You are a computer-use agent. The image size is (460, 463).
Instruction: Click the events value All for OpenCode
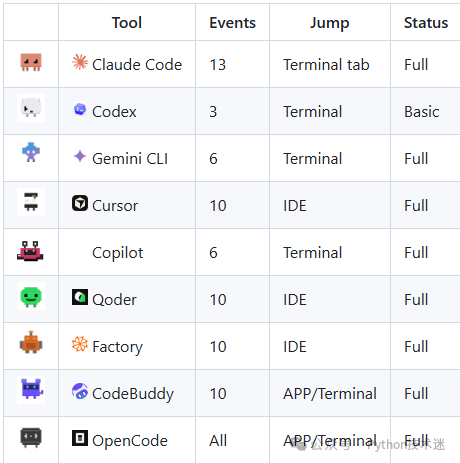tap(218, 441)
